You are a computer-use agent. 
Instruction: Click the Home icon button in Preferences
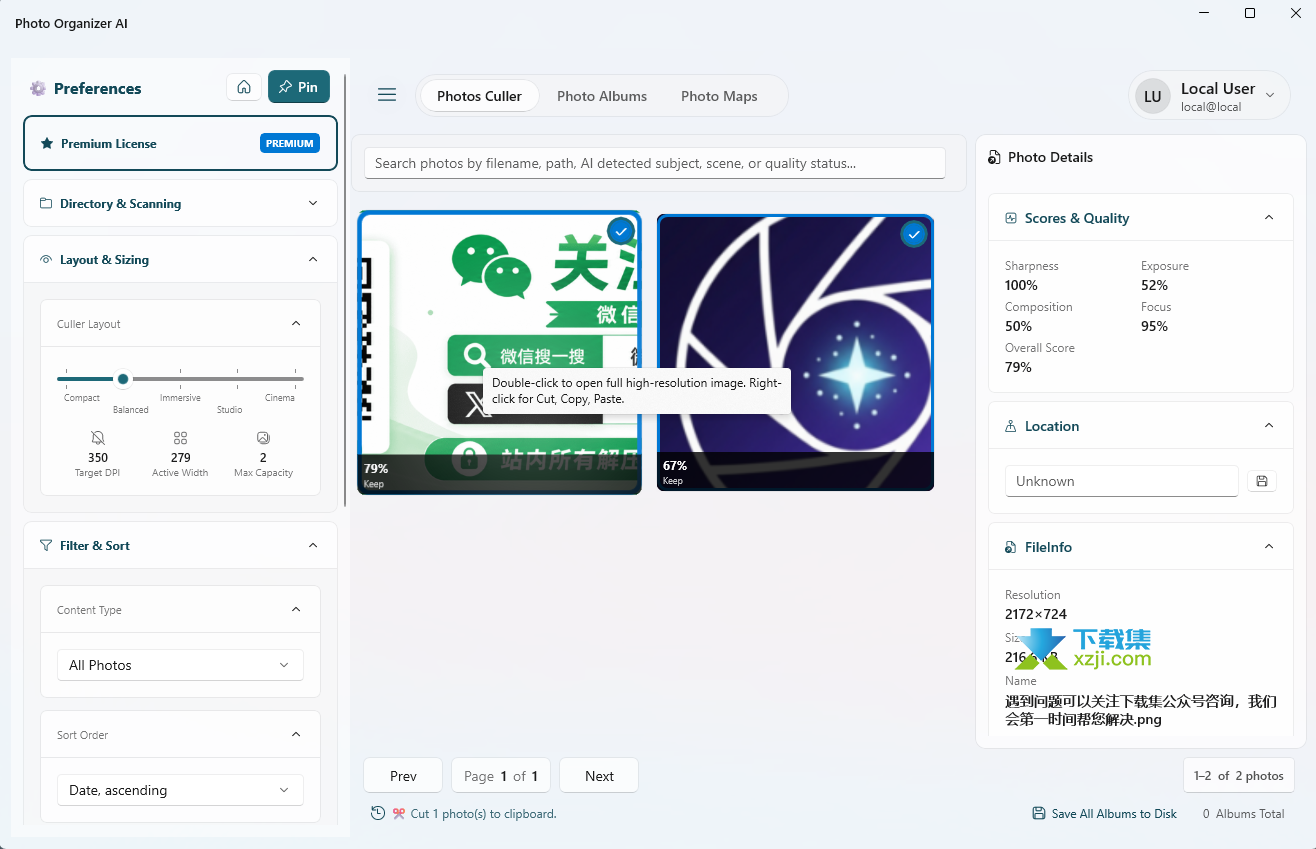coord(244,87)
